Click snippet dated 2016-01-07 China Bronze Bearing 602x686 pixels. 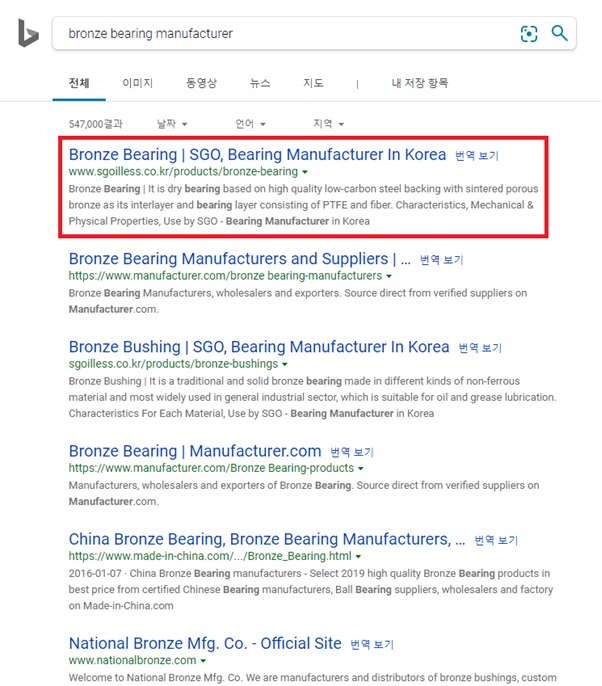pos(311,589)
